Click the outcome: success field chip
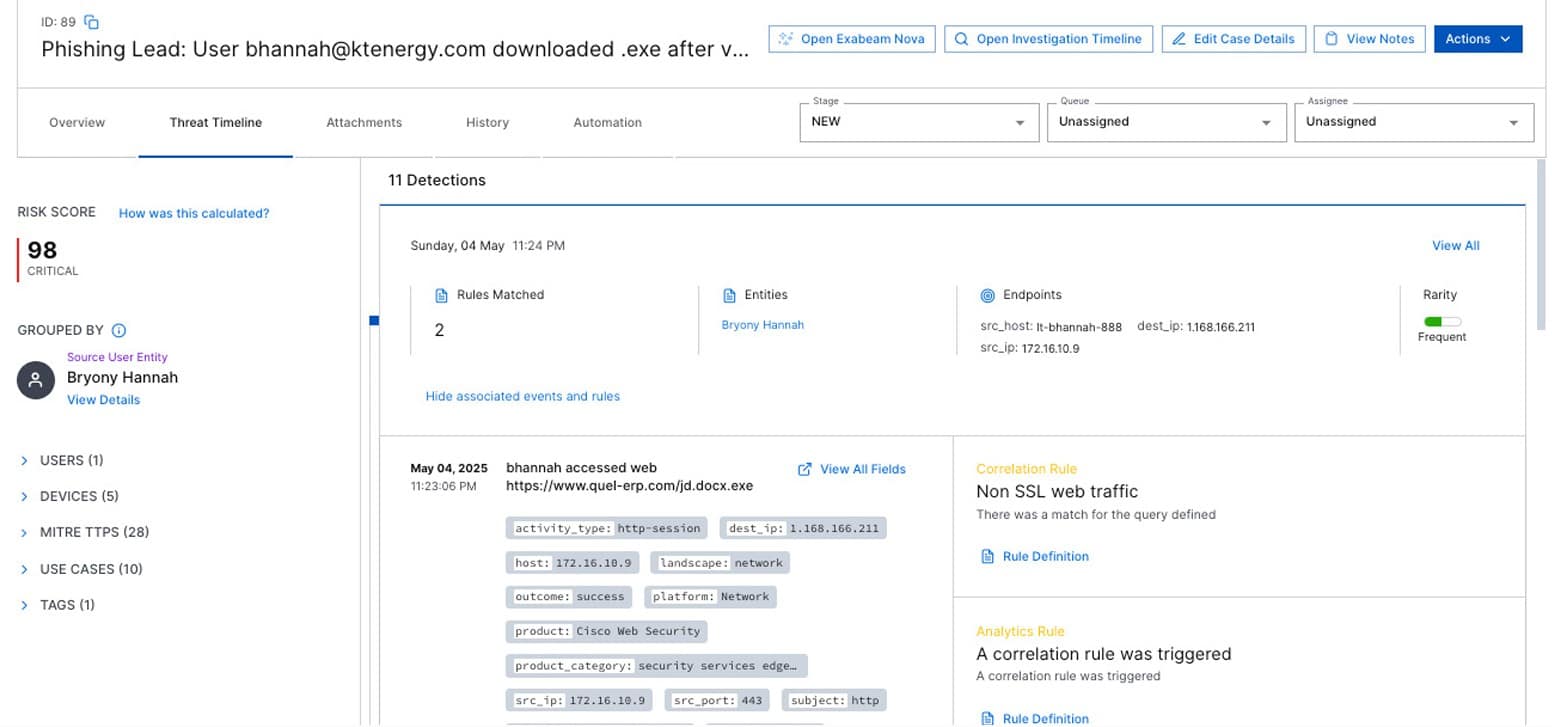 coord(569,596)
